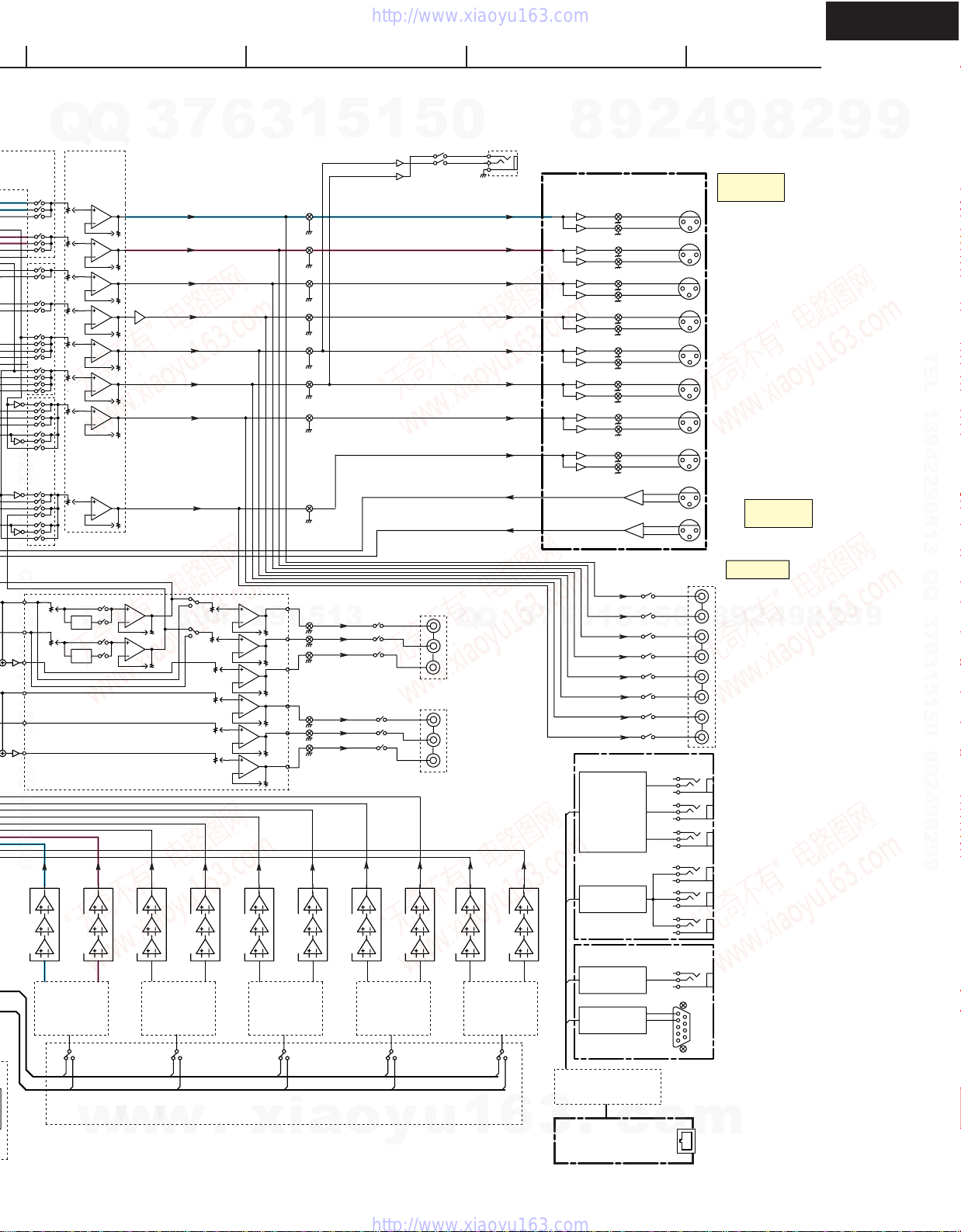
Task: Click the yellow box beside the XLR inputs
Action: pos(778,513)
